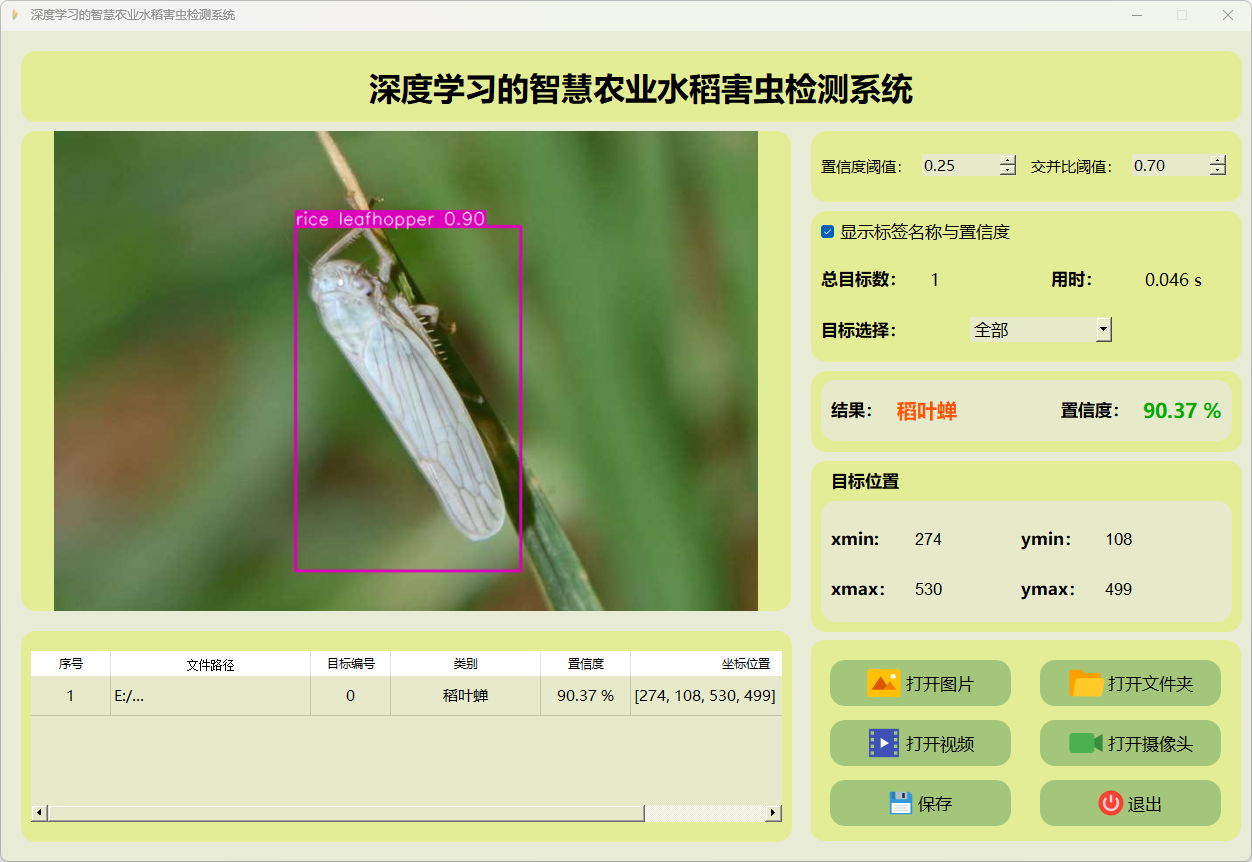Click the floppy disk save icon
The image size is (1252, 862).
(900, 803)
